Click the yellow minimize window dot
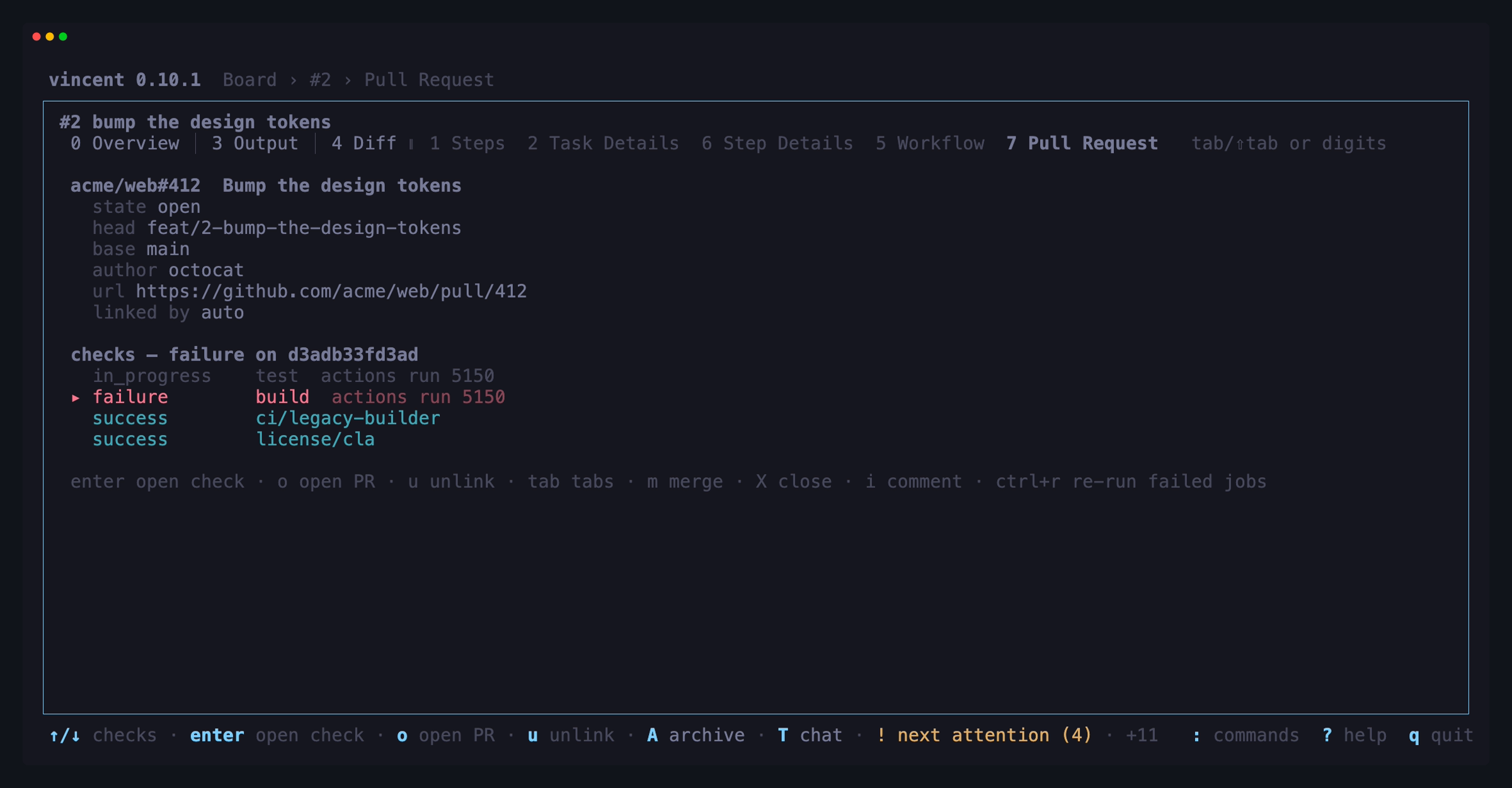This screenshot has width=1512, height=788. click(x=50, y=37)
